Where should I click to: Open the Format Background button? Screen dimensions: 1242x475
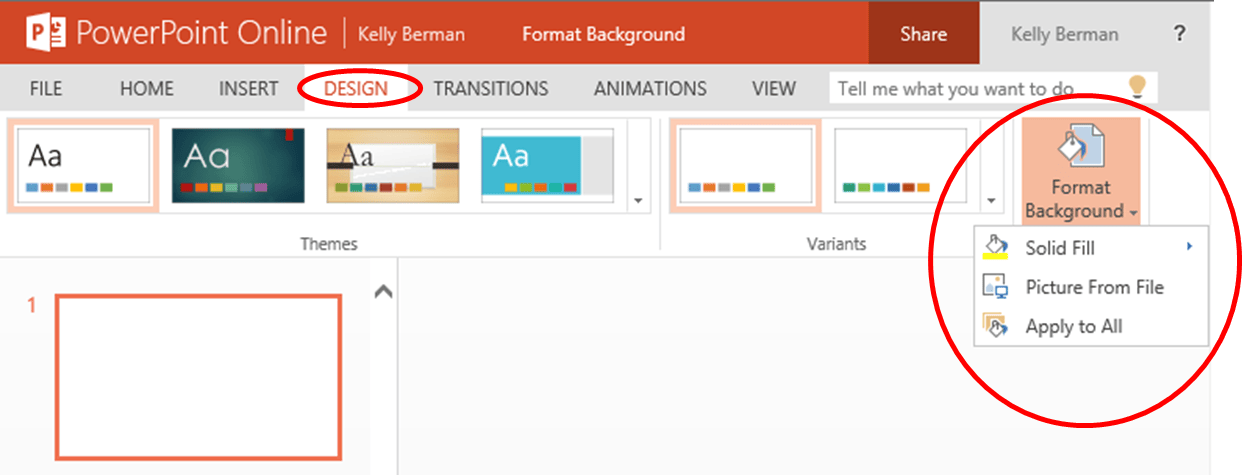(x=1080, y=171)
